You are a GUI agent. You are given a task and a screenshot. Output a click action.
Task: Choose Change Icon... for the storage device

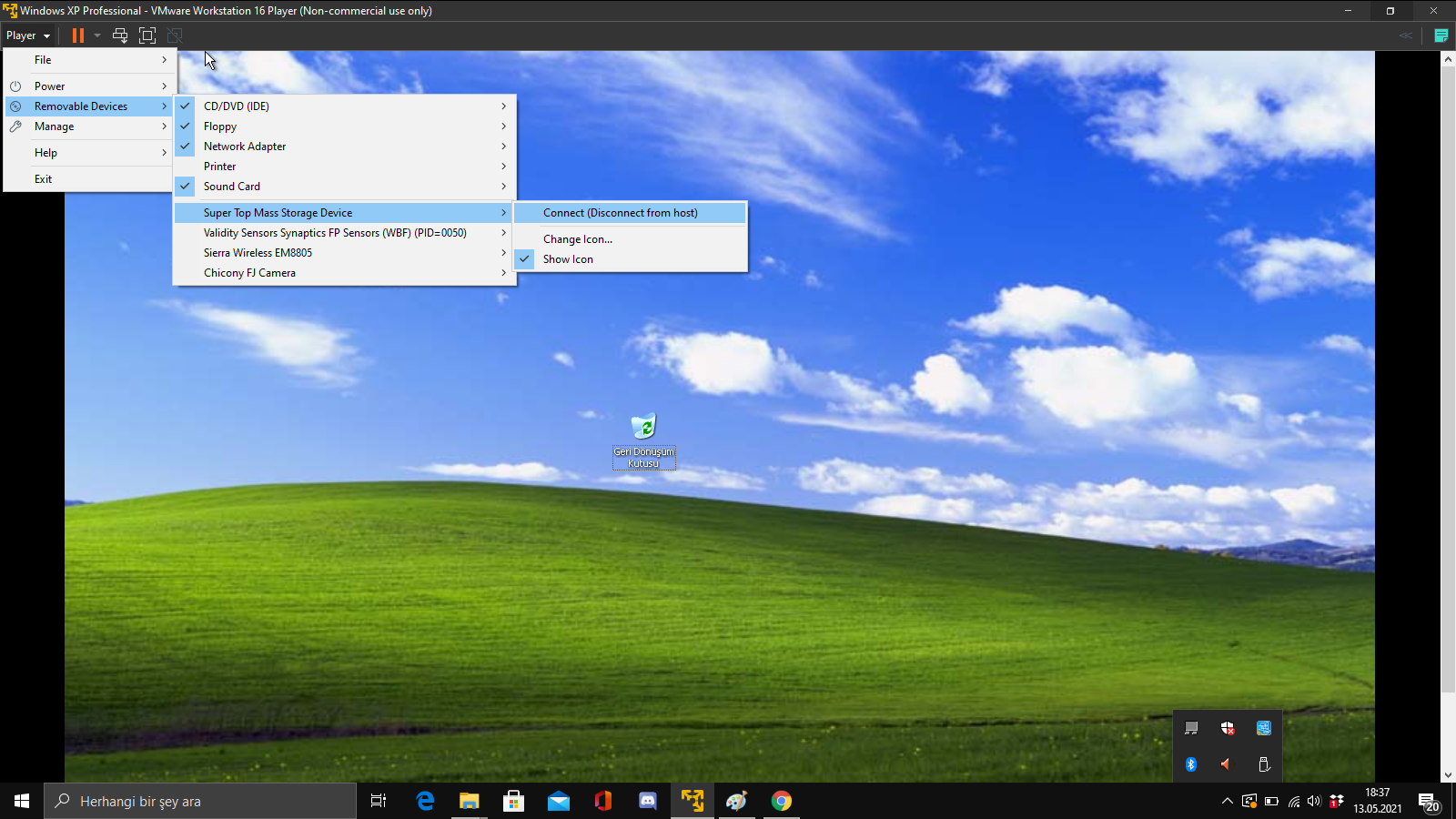click(x=630, y=239)
